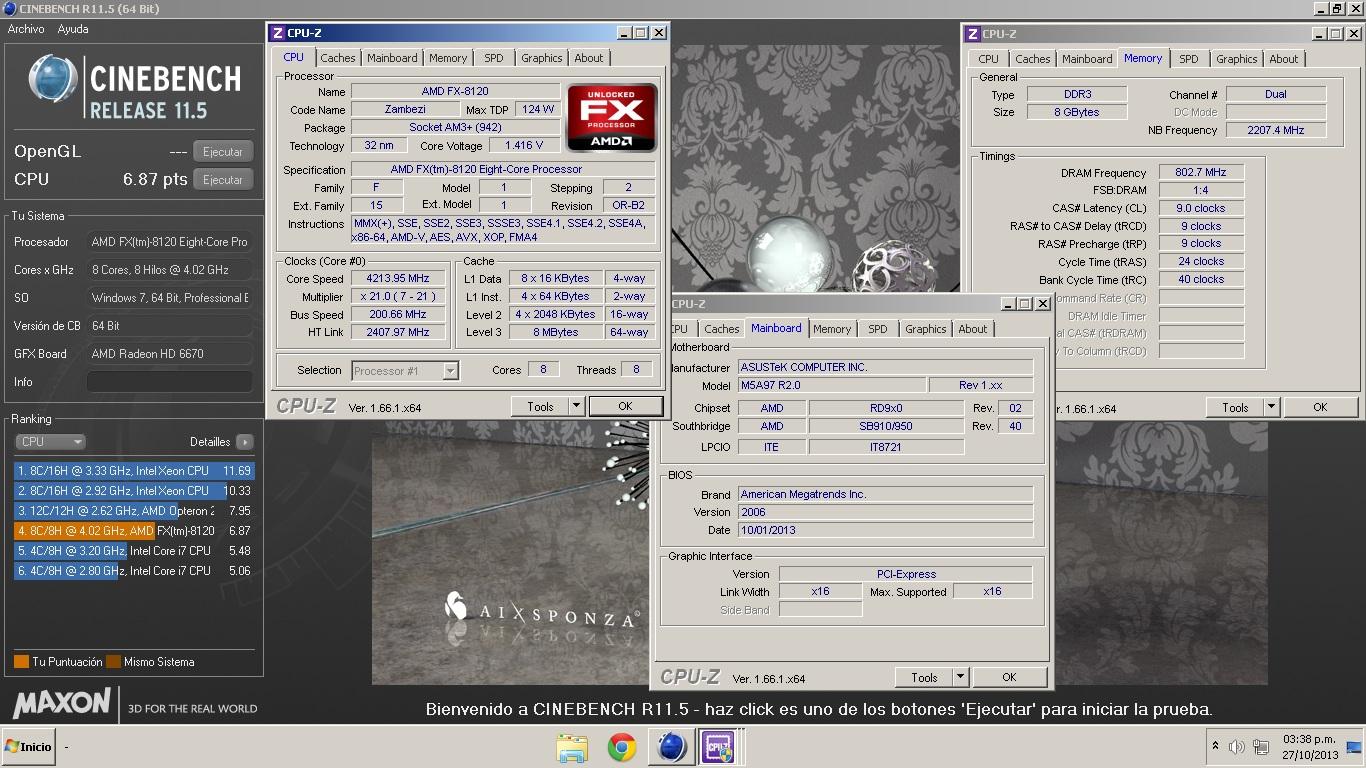Open the network tray icon

click(1261, 747)
